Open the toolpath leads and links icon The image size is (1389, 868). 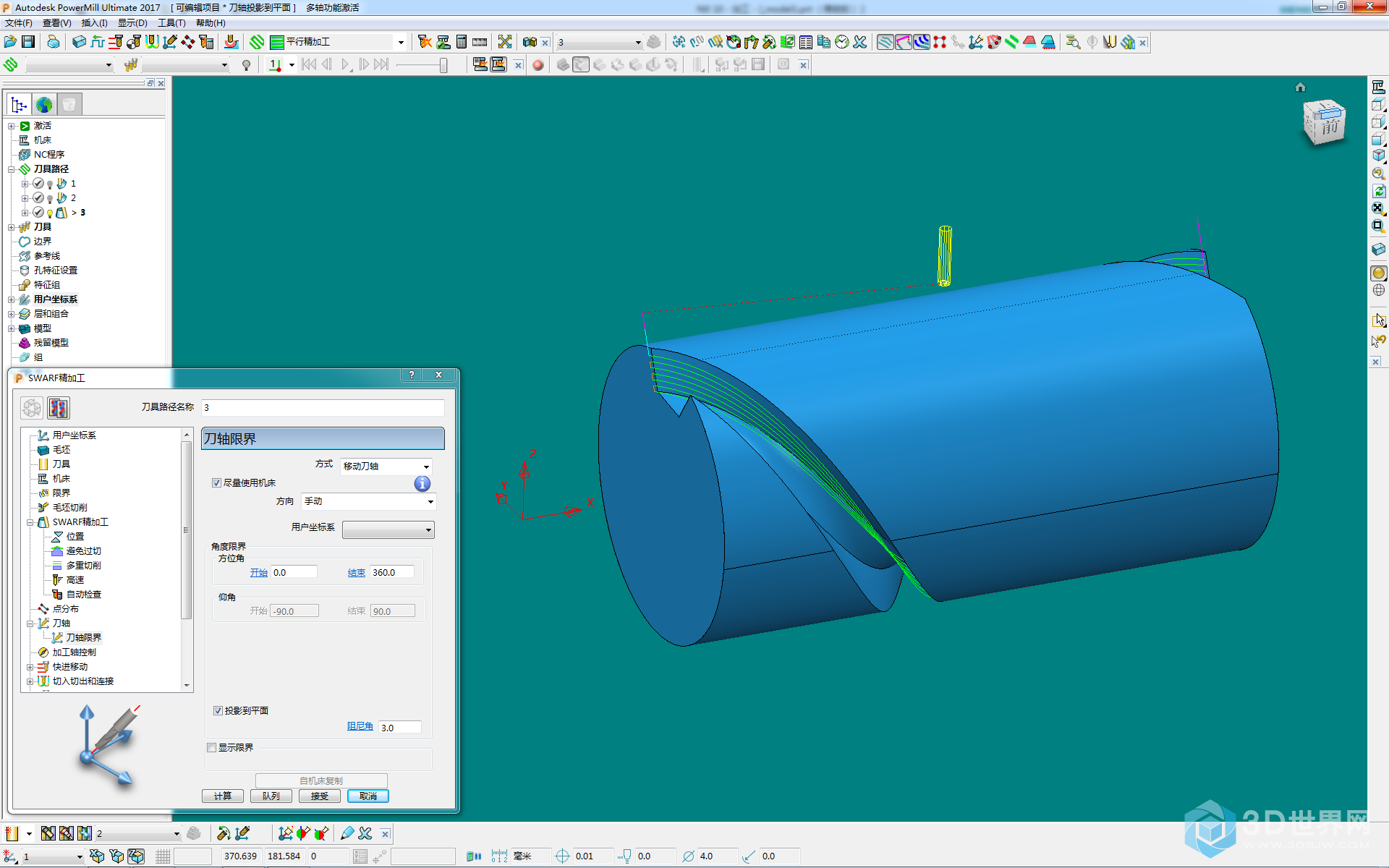152,42
